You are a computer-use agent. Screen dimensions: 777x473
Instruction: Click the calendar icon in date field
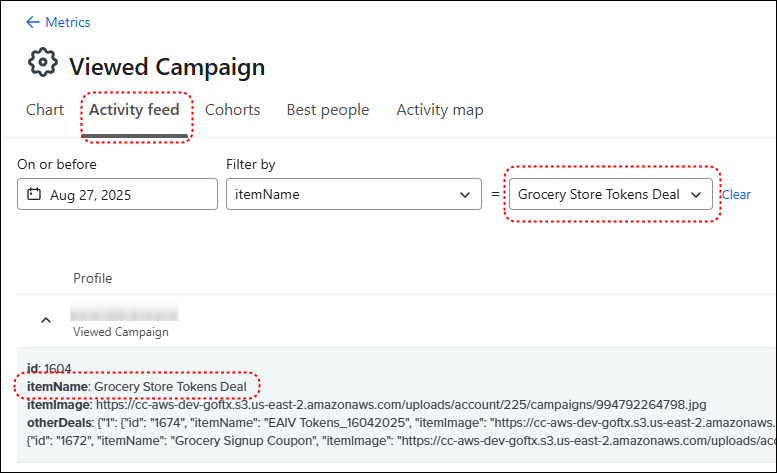tap(34, 194)
